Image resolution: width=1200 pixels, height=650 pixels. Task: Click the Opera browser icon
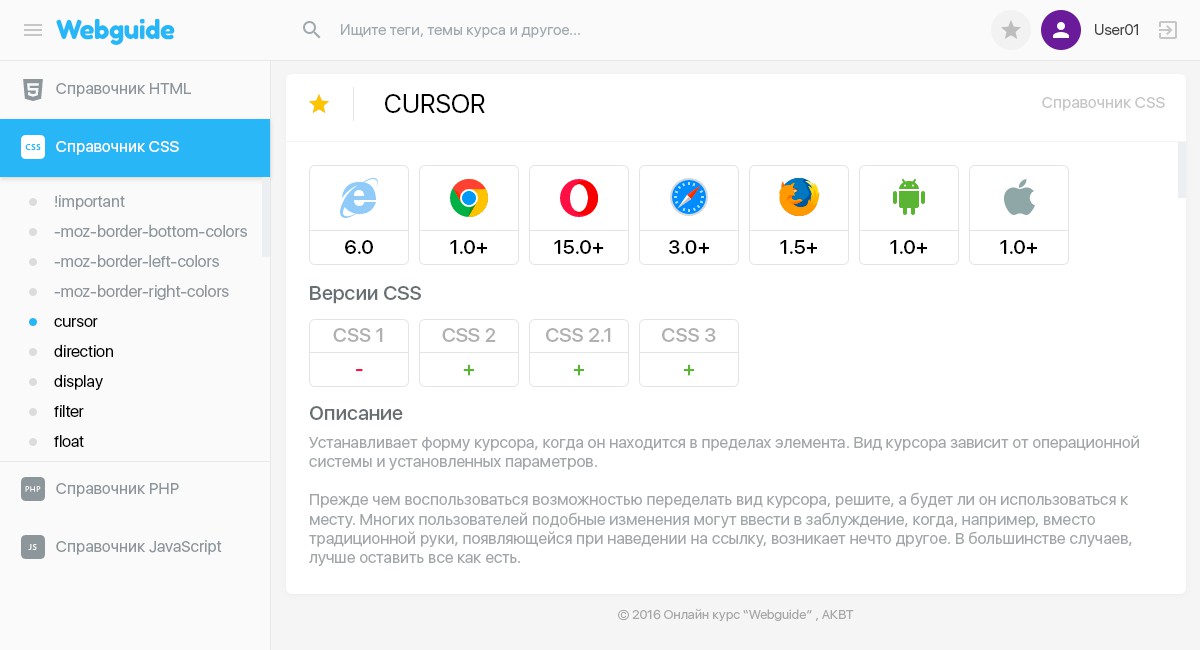tap(579, 198)
